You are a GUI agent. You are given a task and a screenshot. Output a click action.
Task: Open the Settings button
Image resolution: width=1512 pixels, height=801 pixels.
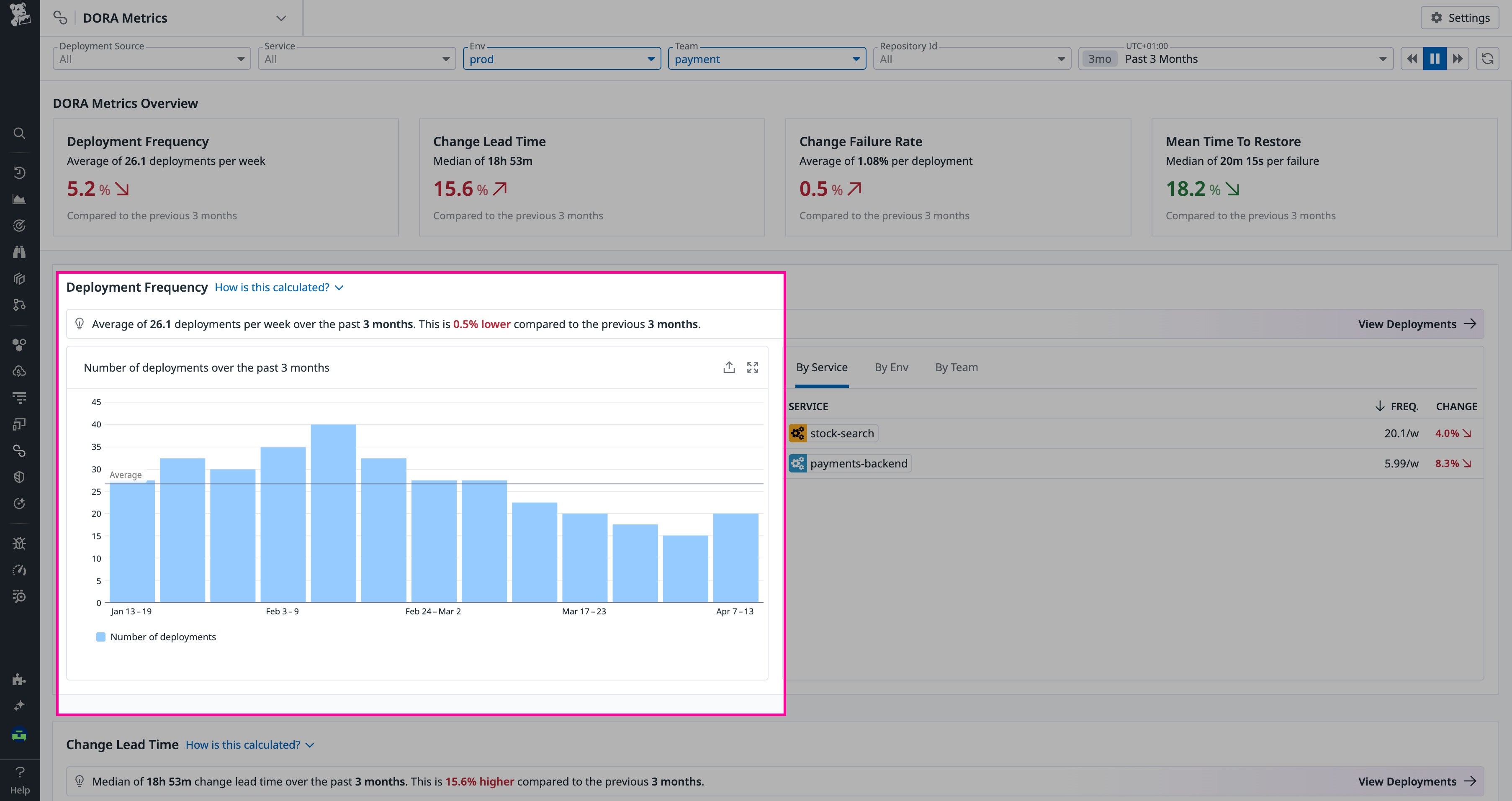(x=1460, y=18)
